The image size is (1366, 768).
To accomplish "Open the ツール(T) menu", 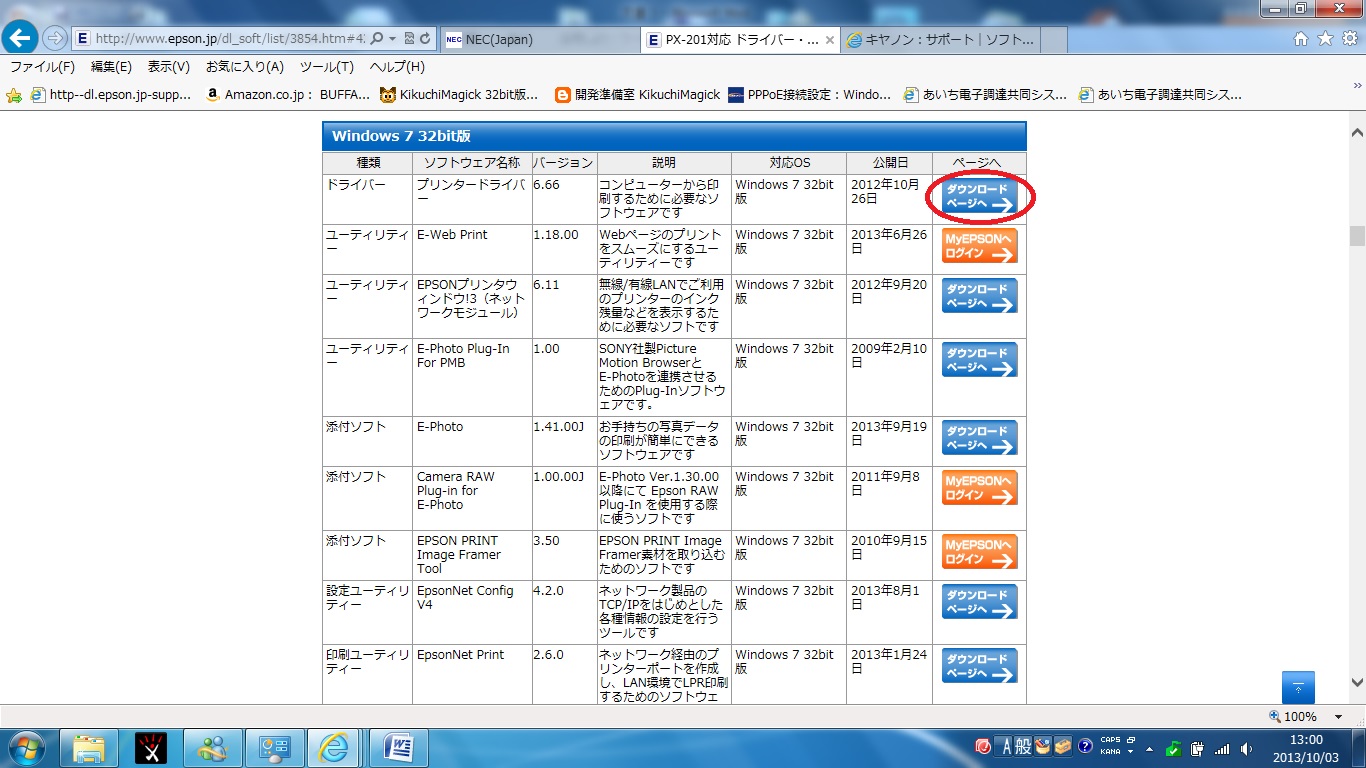I will tap(327, 67).
